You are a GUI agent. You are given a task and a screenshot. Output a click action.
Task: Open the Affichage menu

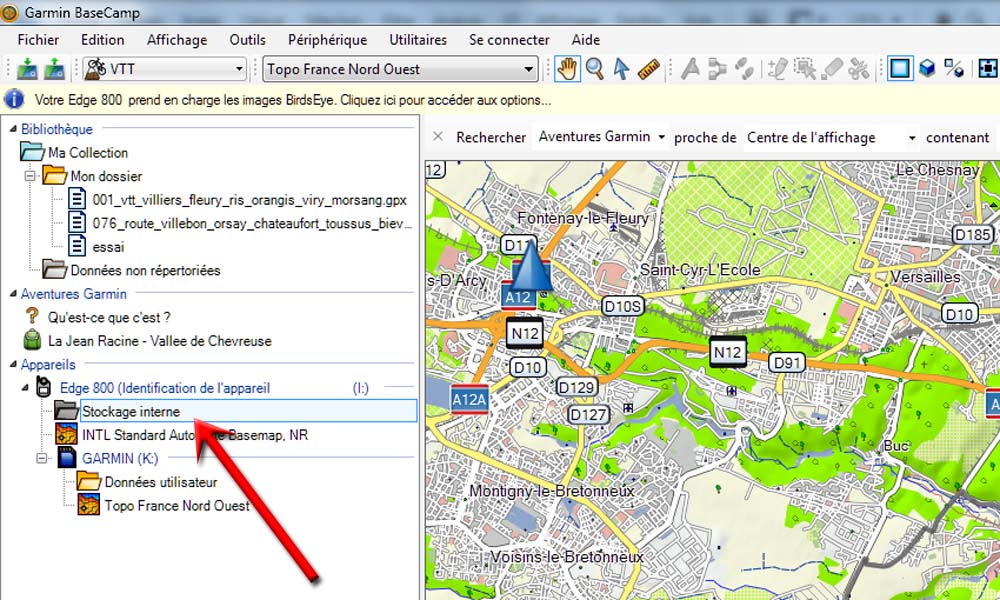point(177,40)
